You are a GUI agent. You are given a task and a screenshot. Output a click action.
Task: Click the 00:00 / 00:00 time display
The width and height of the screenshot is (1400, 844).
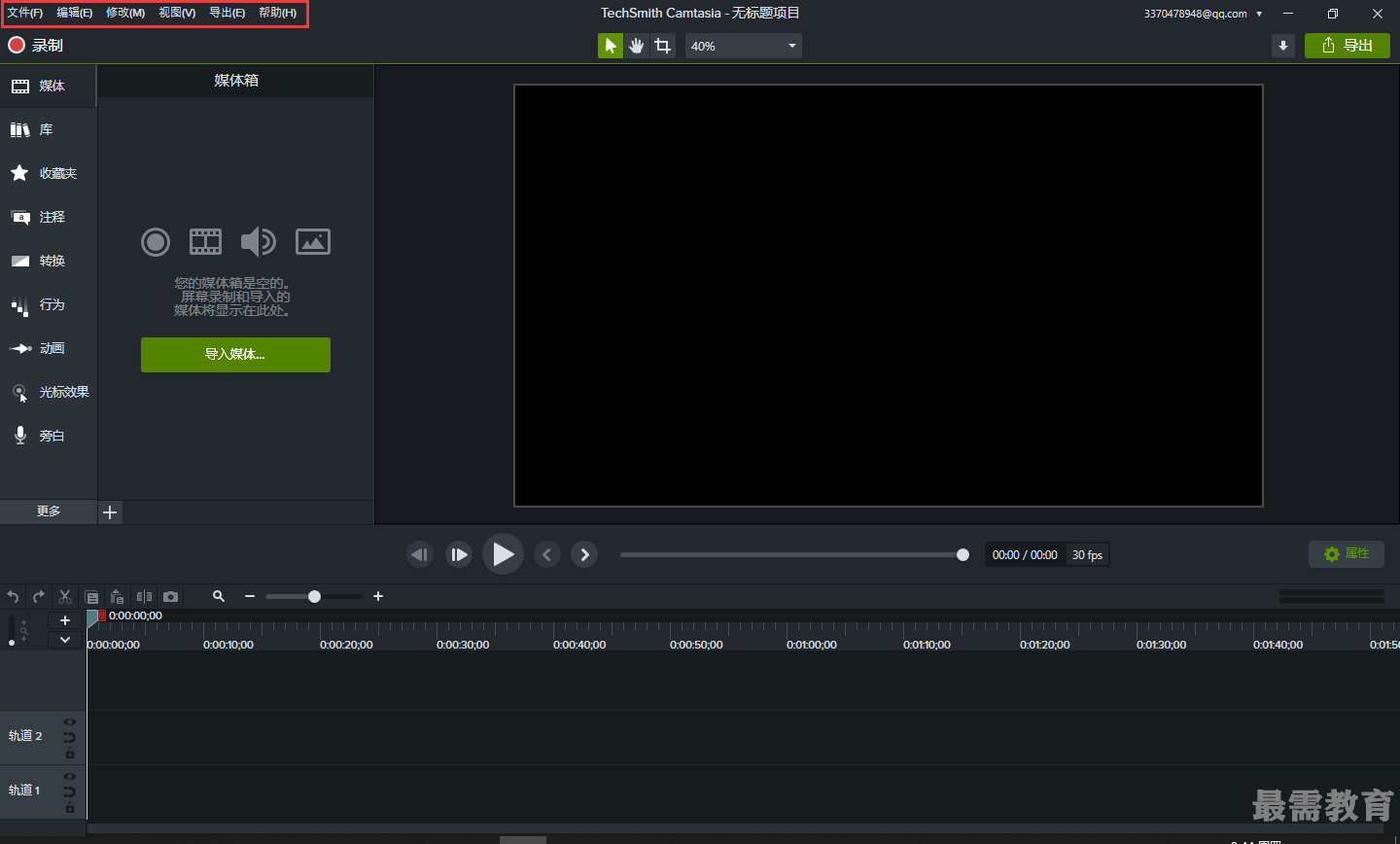pyautogui.click(x=1025, y=555)
